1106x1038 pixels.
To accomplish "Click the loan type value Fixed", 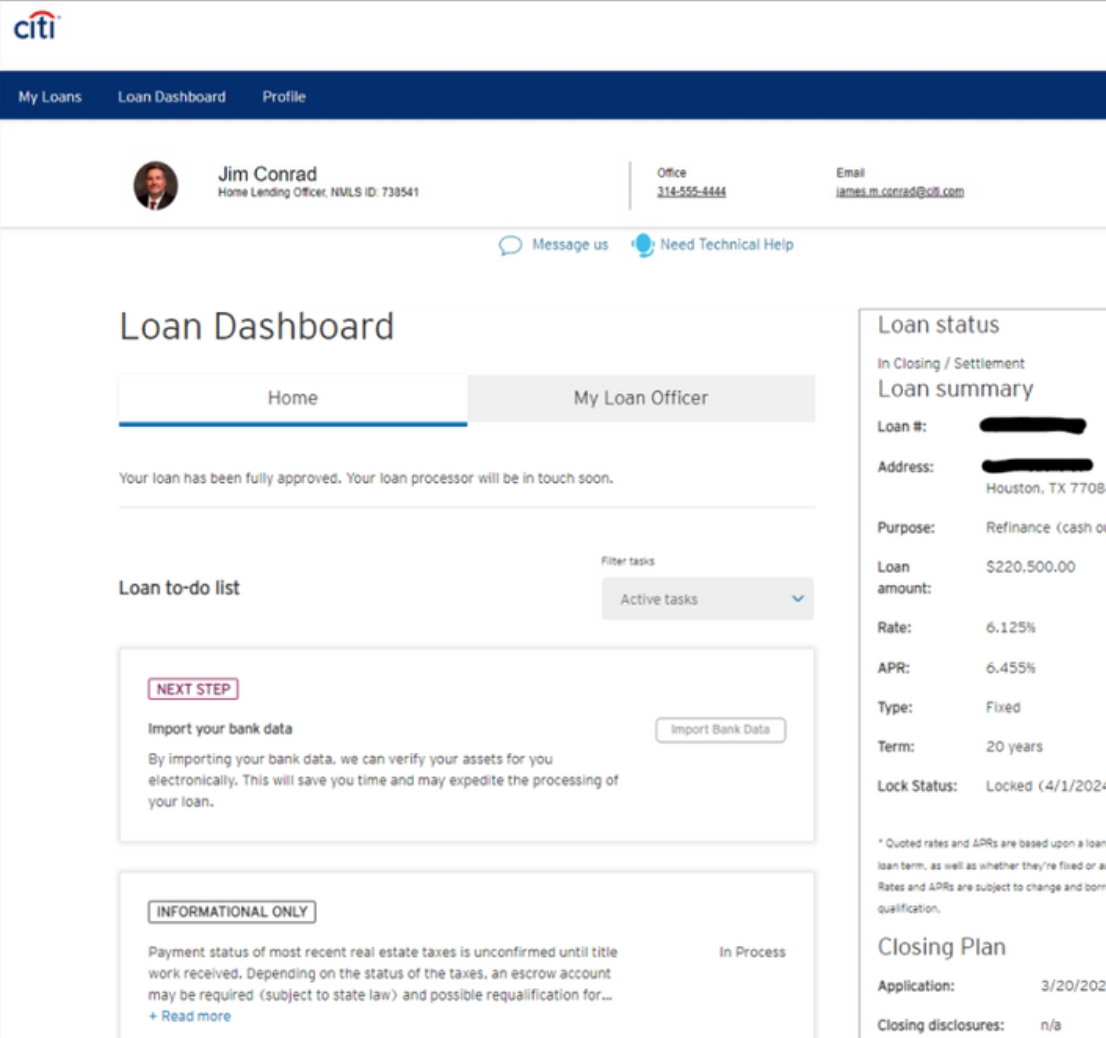I will (1003, 707).
